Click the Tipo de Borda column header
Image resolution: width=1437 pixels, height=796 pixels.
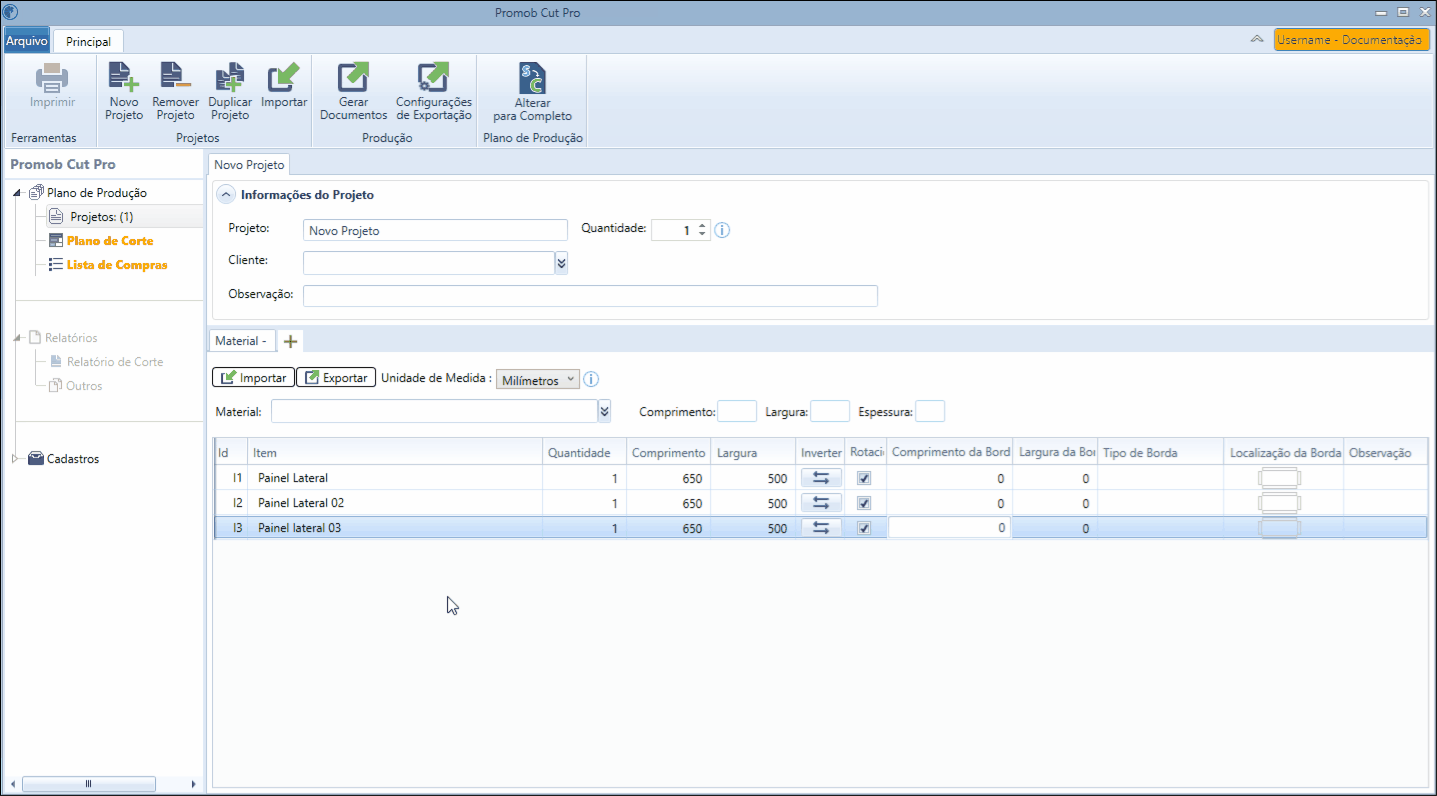point(1161,453)
